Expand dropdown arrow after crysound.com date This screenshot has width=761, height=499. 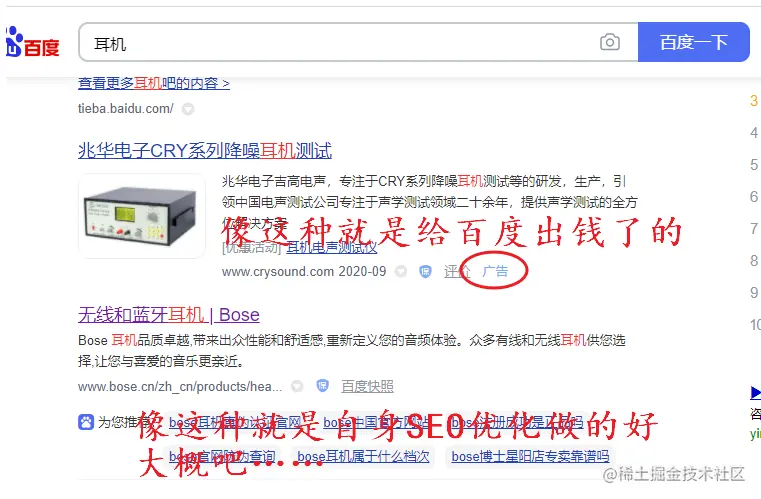point(401,271)
